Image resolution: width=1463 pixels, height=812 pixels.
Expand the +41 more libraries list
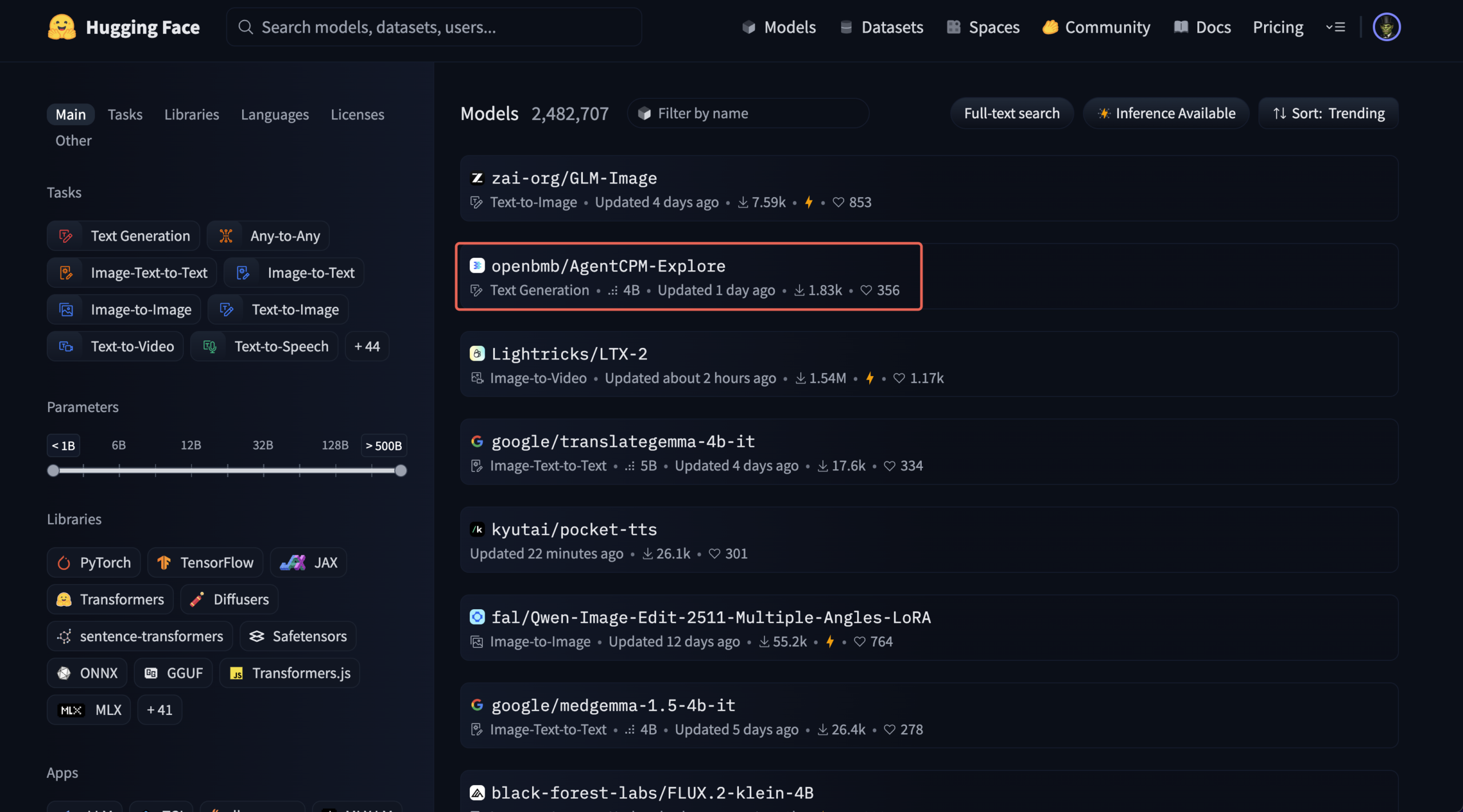[159, 710]
